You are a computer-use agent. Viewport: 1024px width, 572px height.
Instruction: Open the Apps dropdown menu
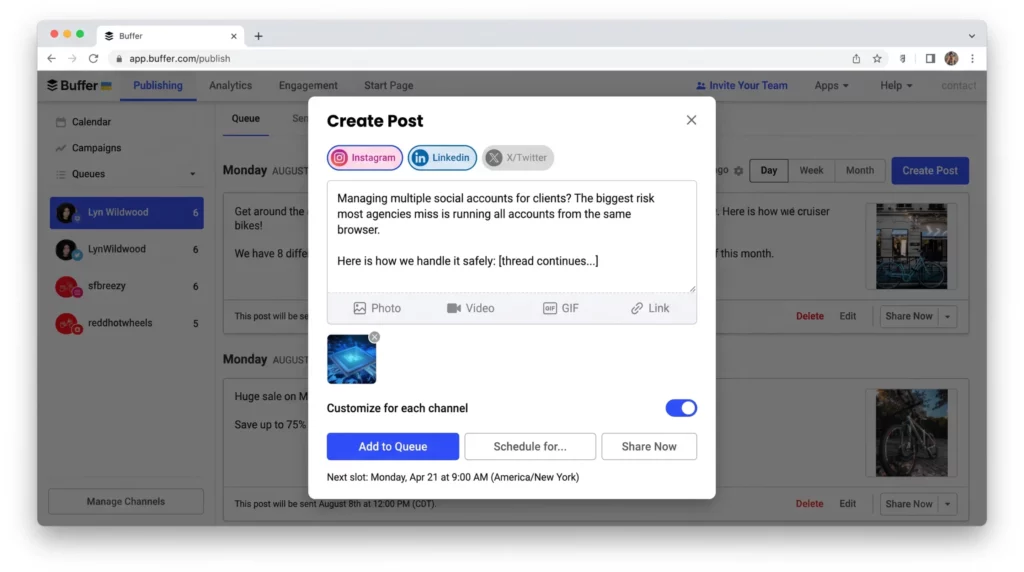[x=831, y=86]
